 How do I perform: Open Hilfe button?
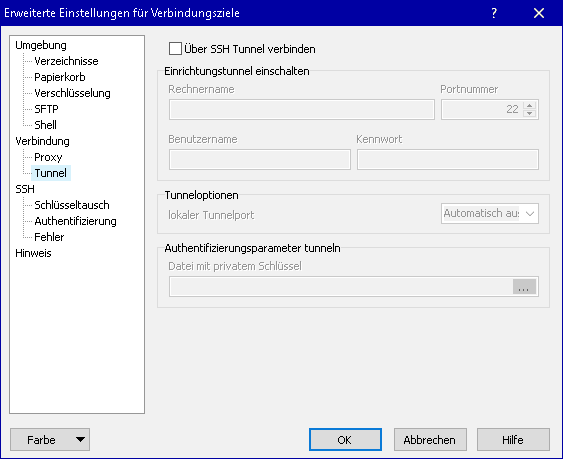513,440
